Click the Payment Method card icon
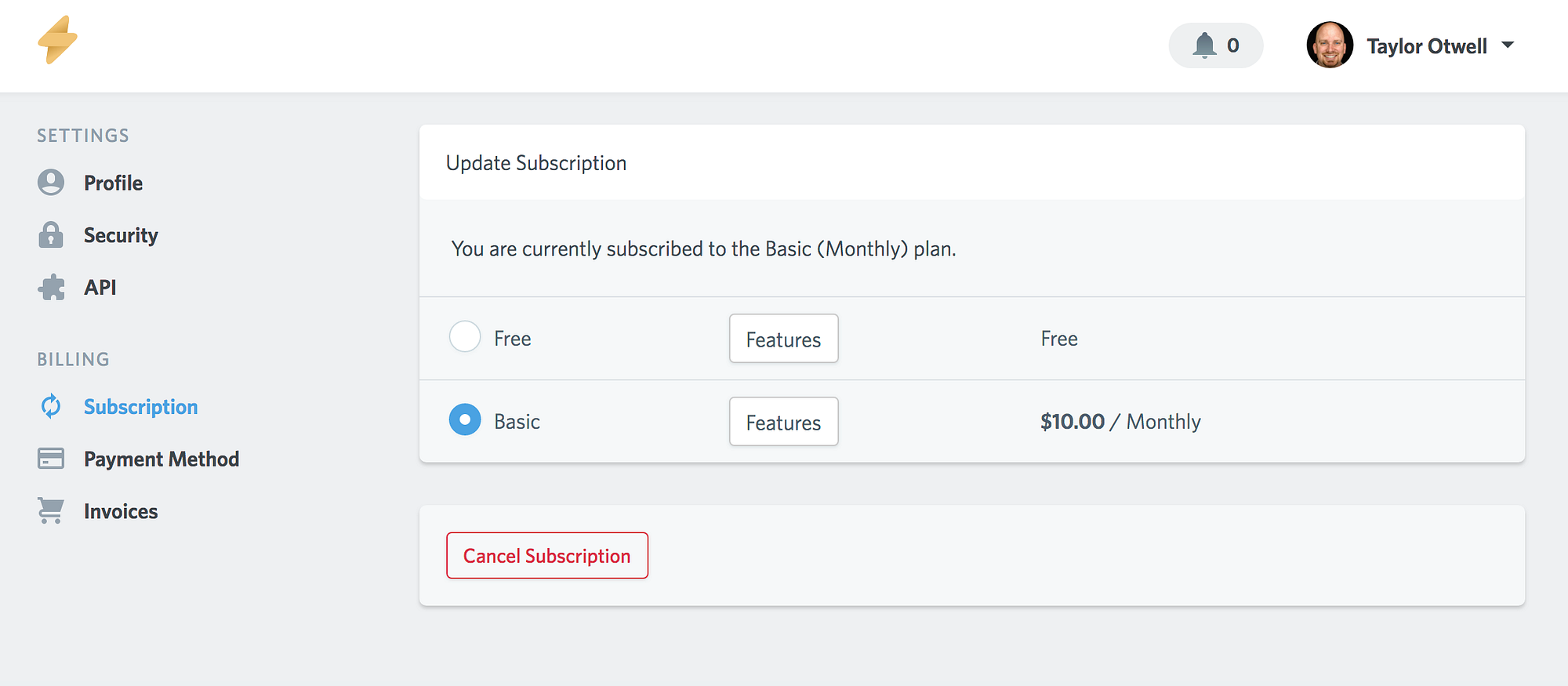This screenshot has height=686, width=1568. pyautogui.click(x=51, y=459)
